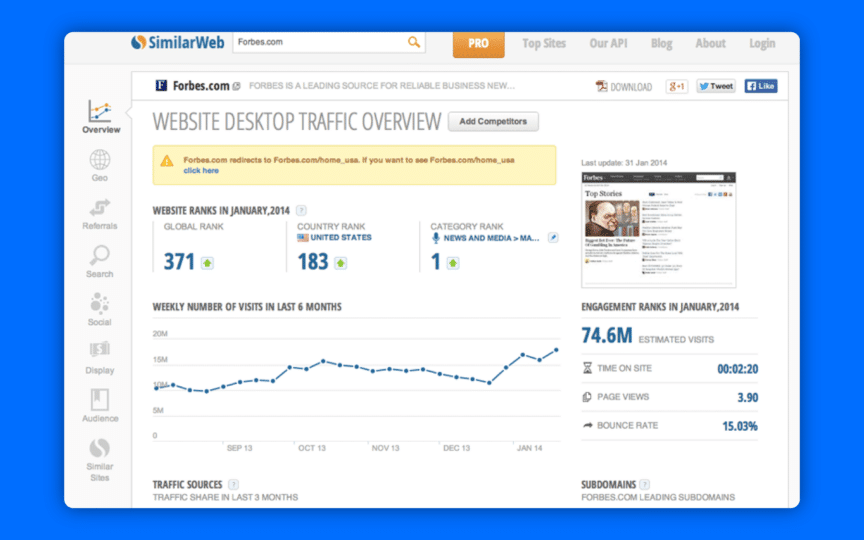The image size is (864, 540).
Task: Click Login in the navigation
Action: click(762, 44)
